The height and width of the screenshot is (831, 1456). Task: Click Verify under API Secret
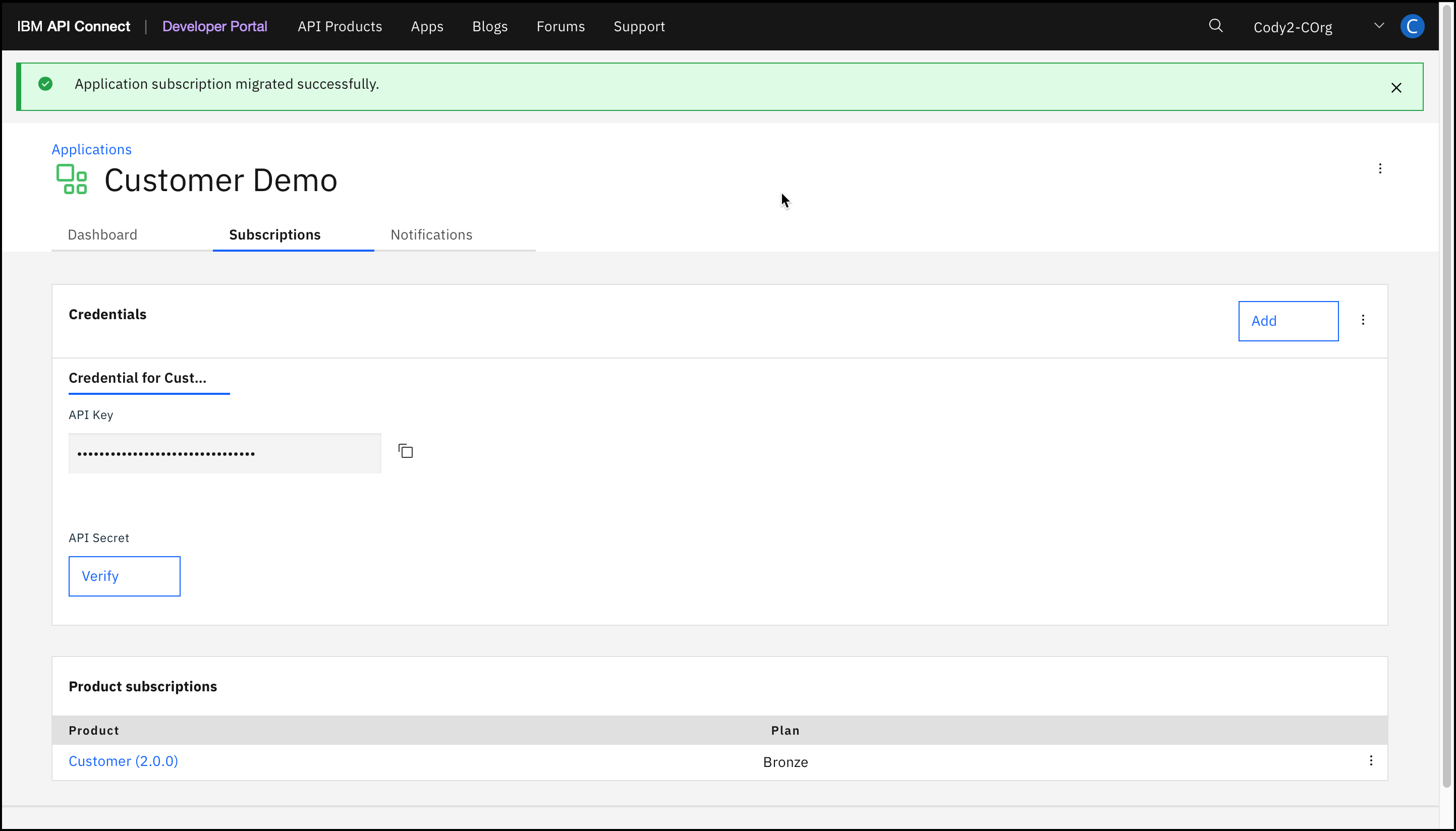click(x=125, y=576)
